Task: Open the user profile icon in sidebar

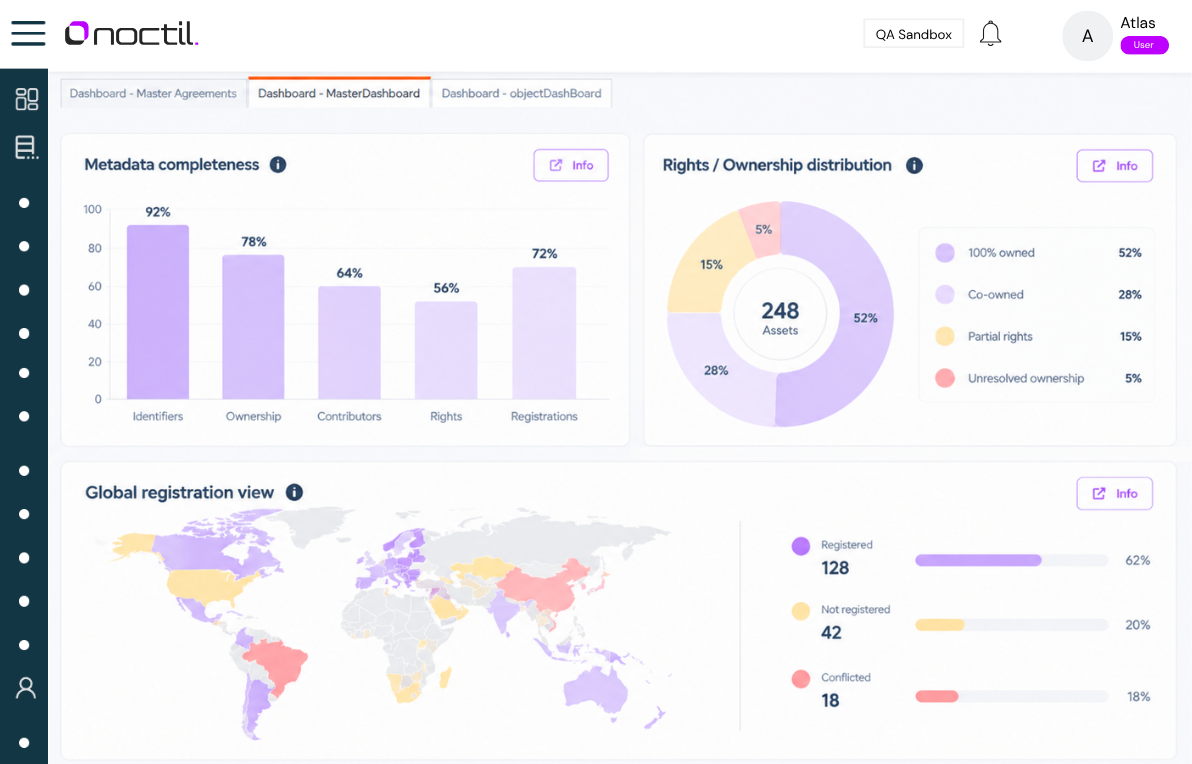Action: tap(26, 688)
